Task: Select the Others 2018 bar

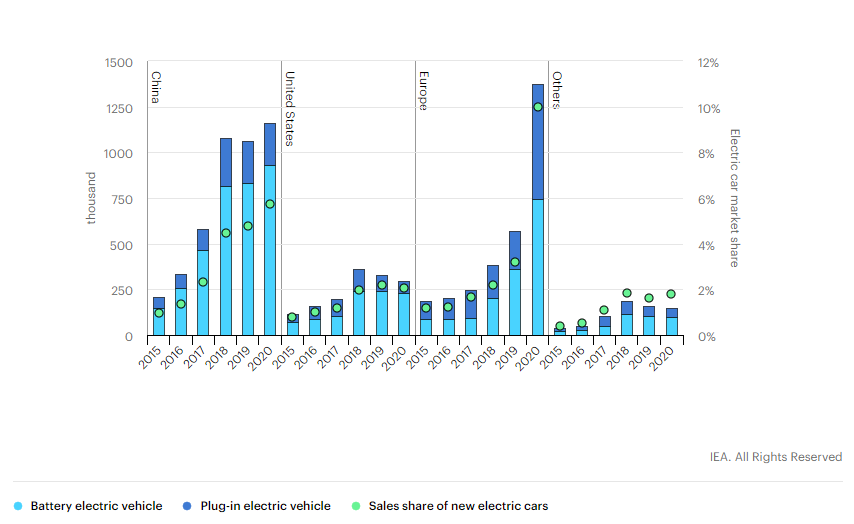Action: click(x=627, y=319)
